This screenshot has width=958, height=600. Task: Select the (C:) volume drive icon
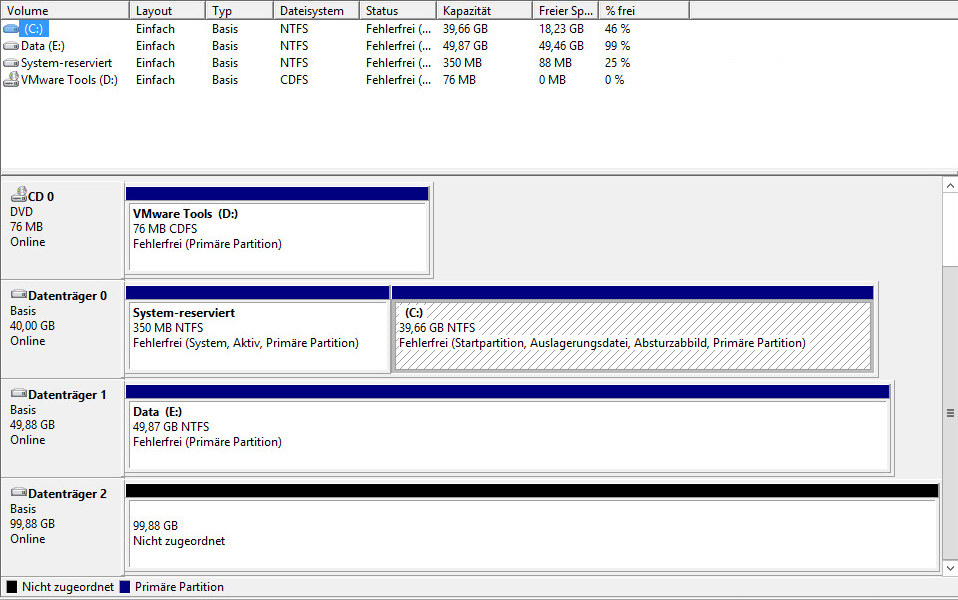pos(10,29)
